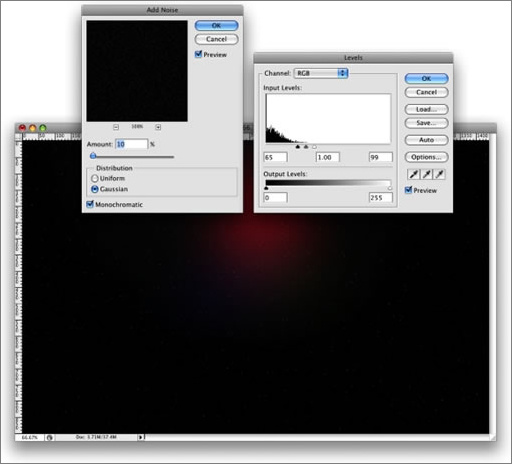
Task: Open the Channel RGB dropdown
Action: [321, 73]
